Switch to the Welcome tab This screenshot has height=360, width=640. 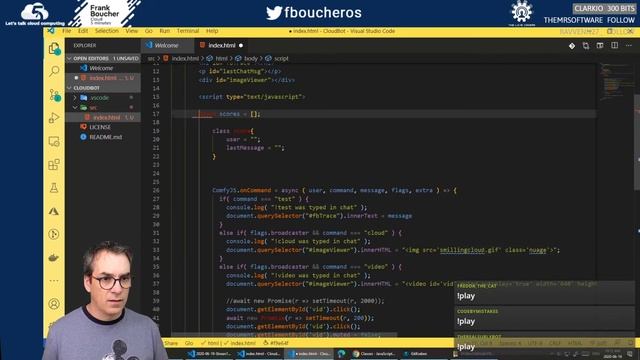167,45
